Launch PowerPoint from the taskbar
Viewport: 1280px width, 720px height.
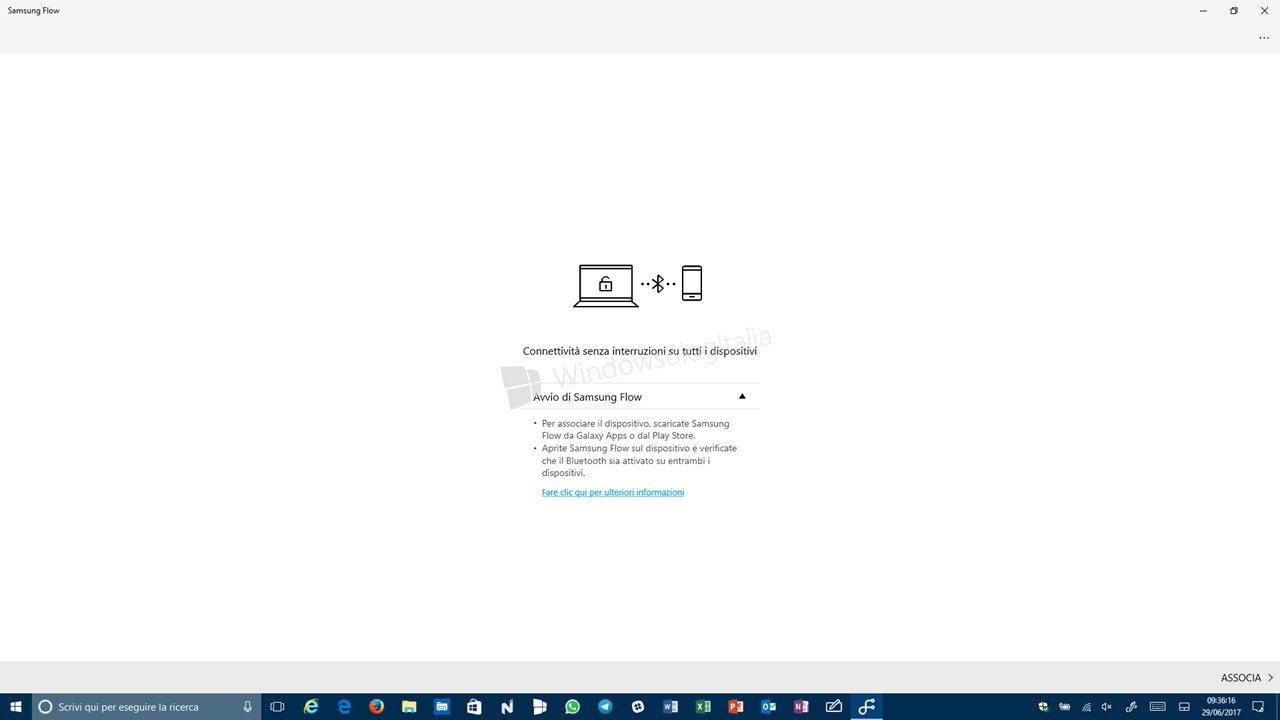tap(736, 707)
